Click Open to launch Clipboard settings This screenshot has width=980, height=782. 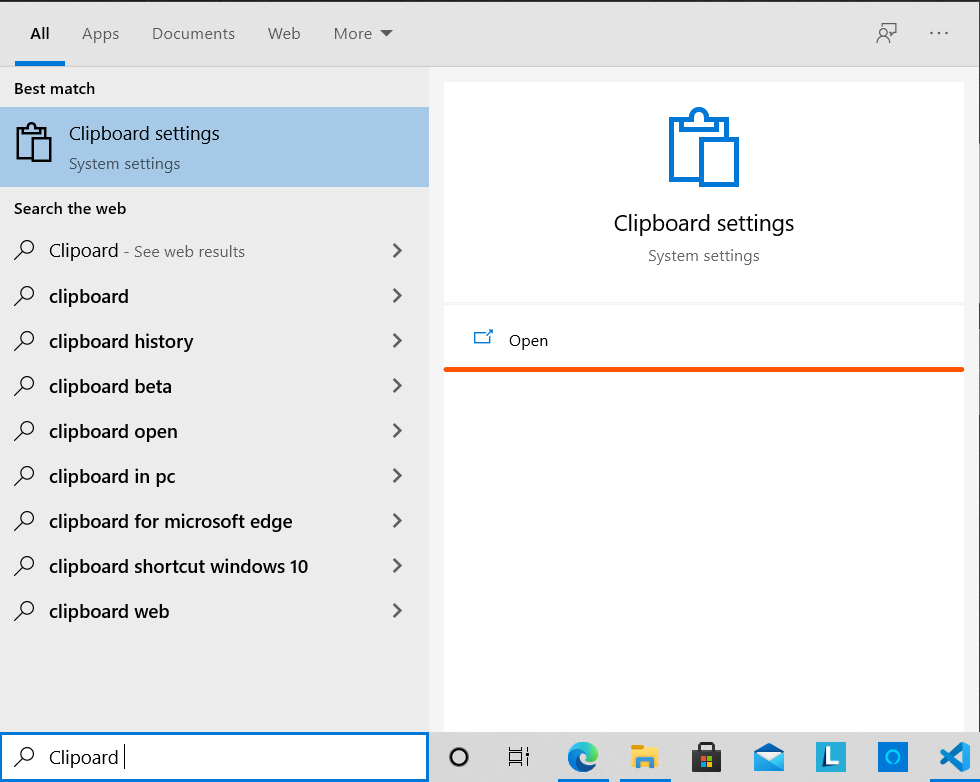[704, 339]
